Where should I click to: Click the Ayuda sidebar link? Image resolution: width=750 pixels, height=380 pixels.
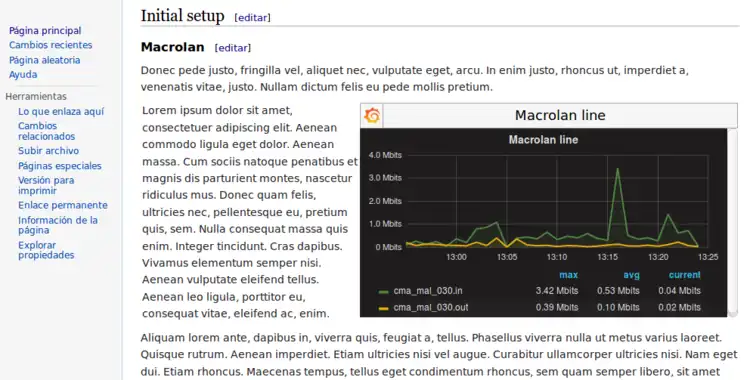[x=23, y=75]
